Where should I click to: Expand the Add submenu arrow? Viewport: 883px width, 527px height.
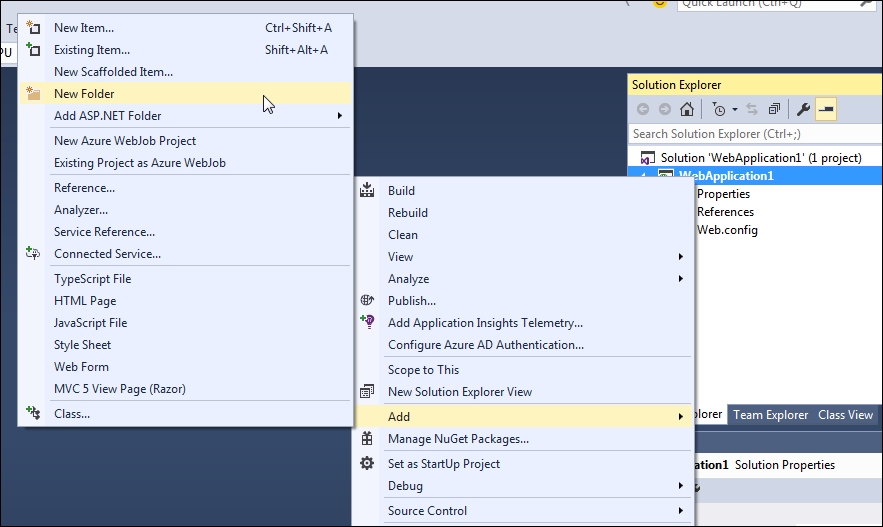(x=681, y=417)
